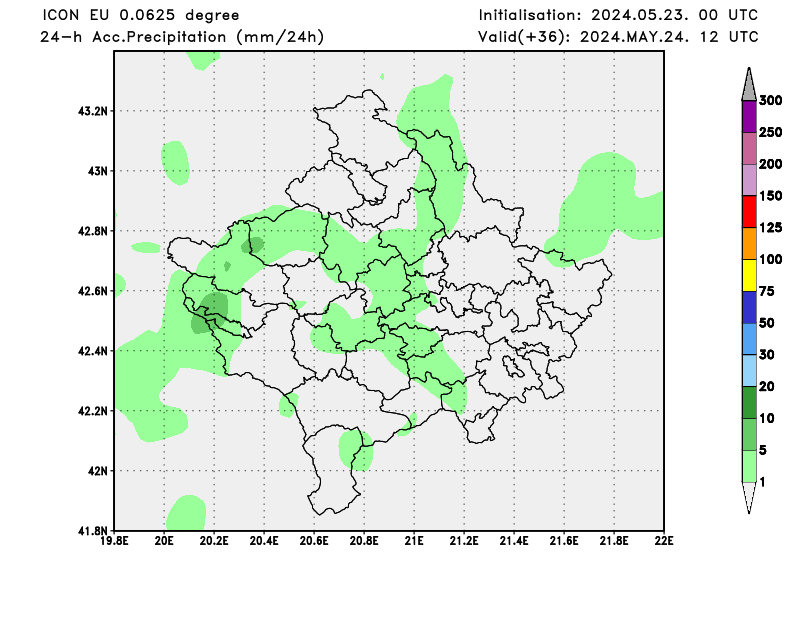Click the legend value 30
800x618 pixels.
click(766, 355)
